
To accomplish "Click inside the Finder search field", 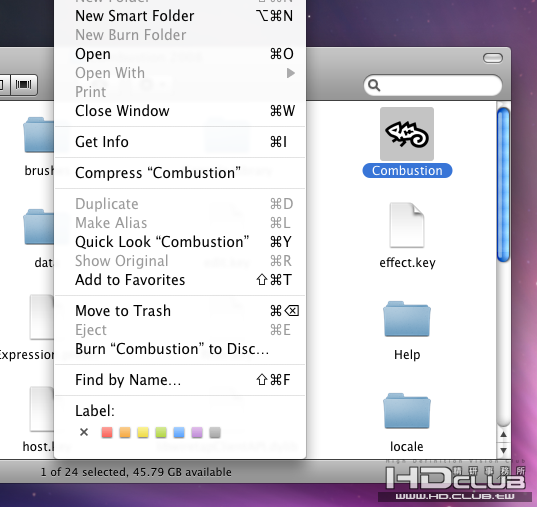I will [433, 85].
